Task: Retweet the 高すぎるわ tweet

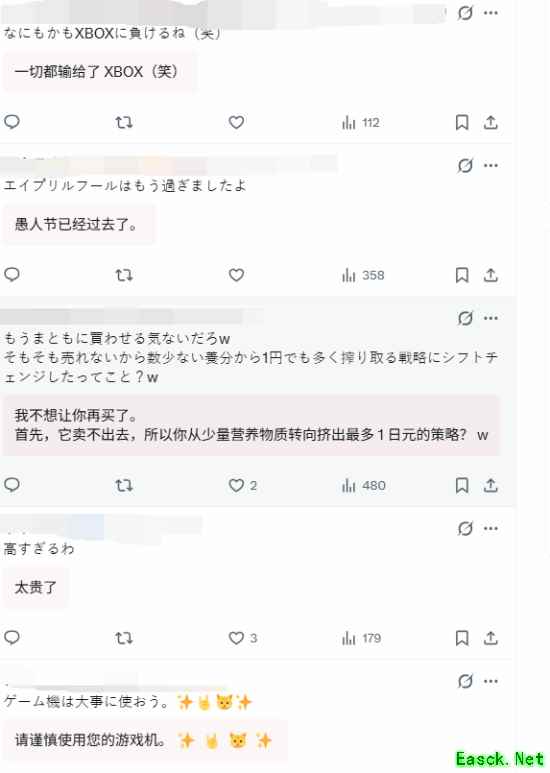Action: point(124,638)
